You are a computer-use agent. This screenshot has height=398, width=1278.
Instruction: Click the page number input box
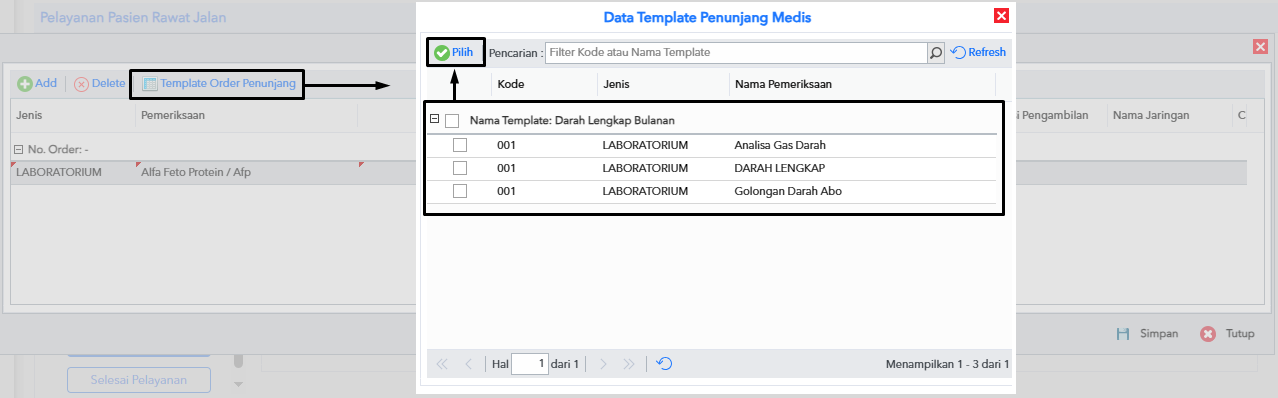530,364
